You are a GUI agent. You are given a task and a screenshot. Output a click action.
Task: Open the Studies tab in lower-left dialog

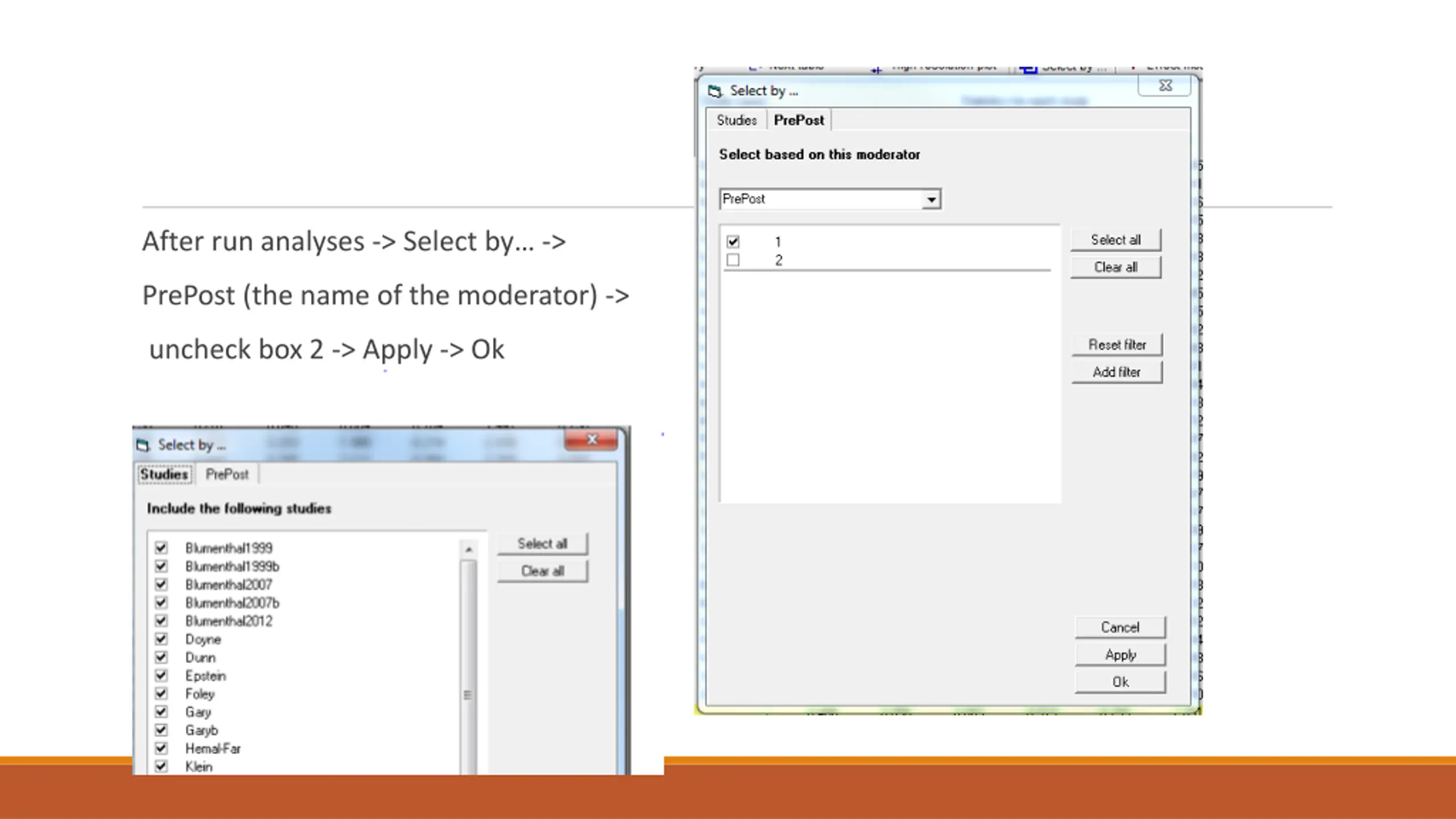point(164,474)
